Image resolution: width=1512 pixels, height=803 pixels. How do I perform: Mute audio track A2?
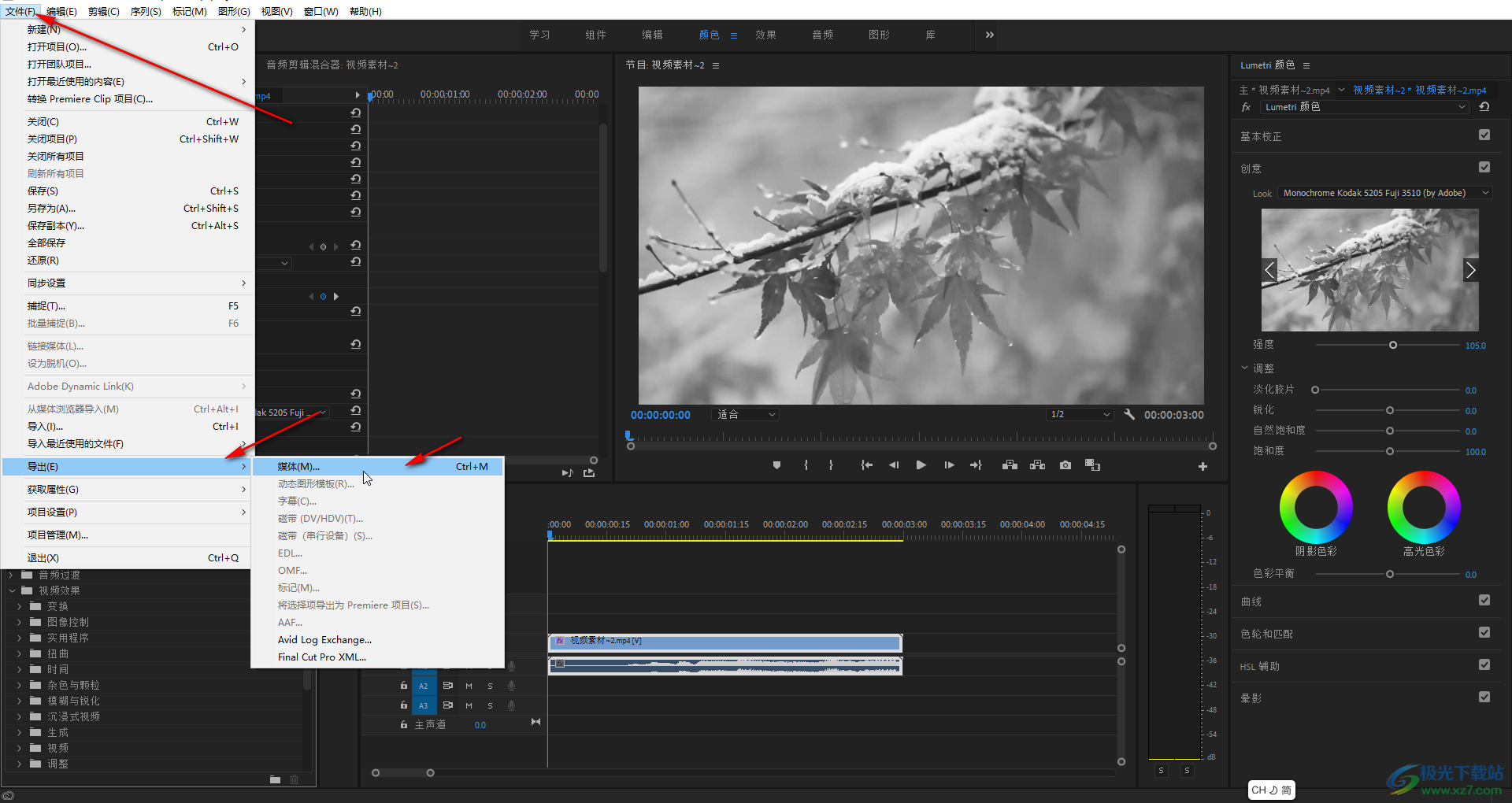click(469, 686)
